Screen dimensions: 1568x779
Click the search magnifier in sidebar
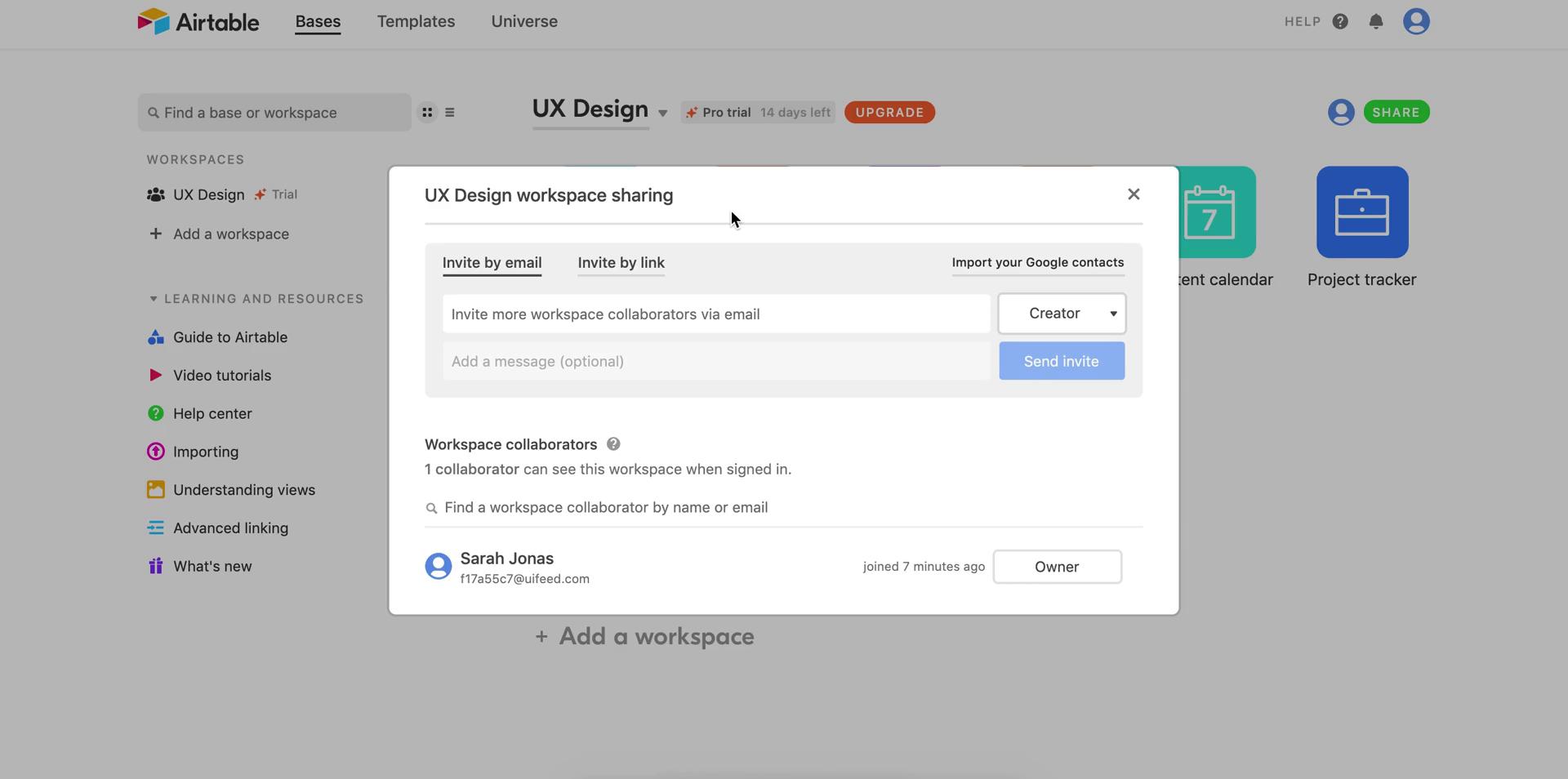click(154, 113)
